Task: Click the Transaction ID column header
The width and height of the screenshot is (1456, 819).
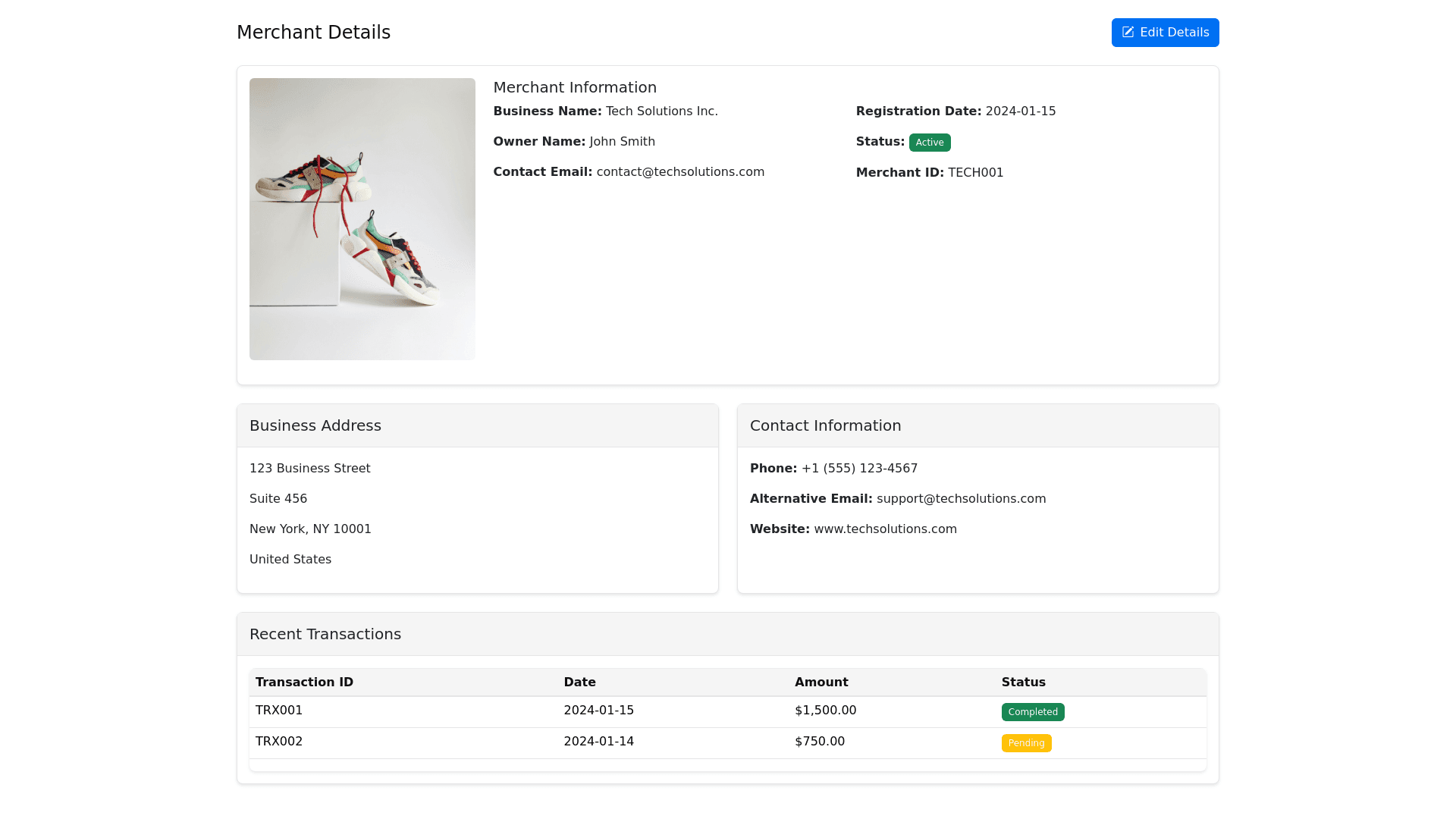Action: pyautogui.click(x=304, y=682)
